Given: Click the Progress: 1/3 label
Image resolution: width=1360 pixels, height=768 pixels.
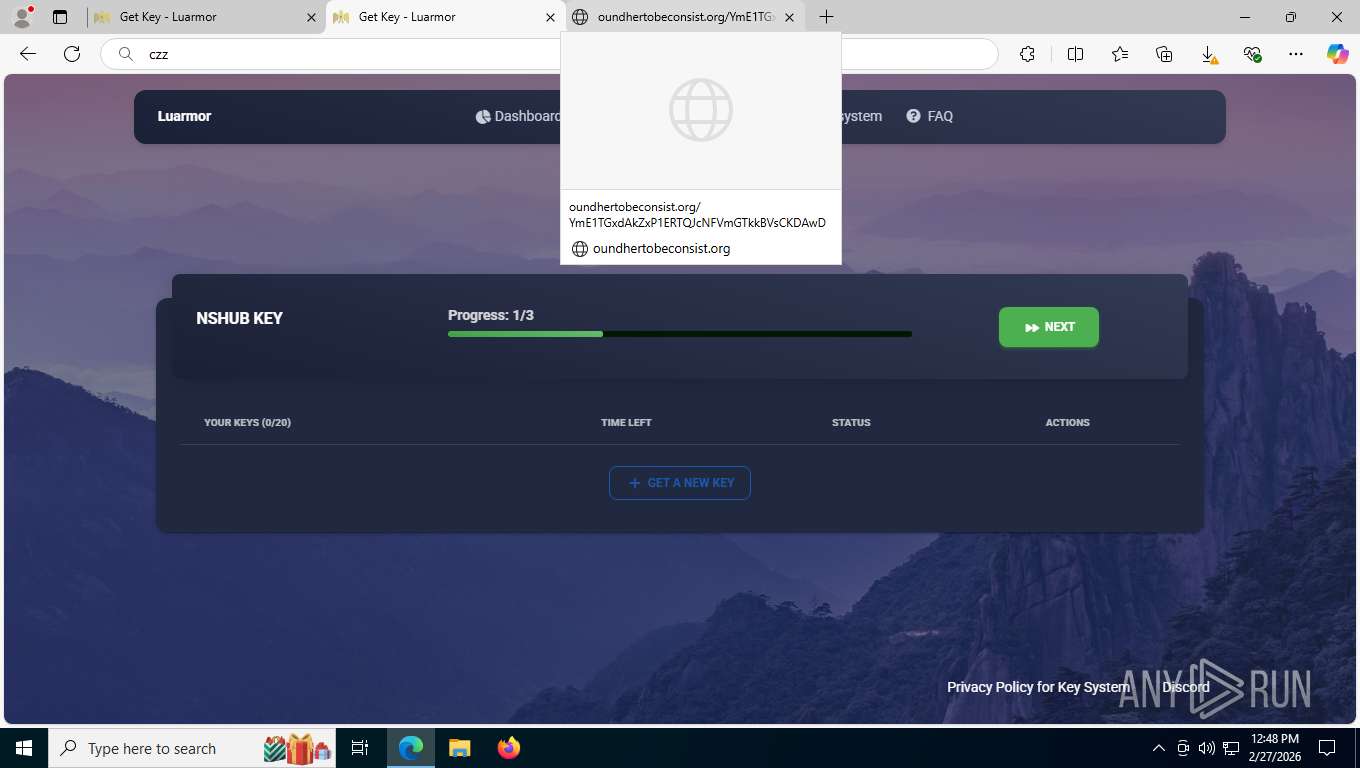Looking at the screenshot, I should click(491, 315).
